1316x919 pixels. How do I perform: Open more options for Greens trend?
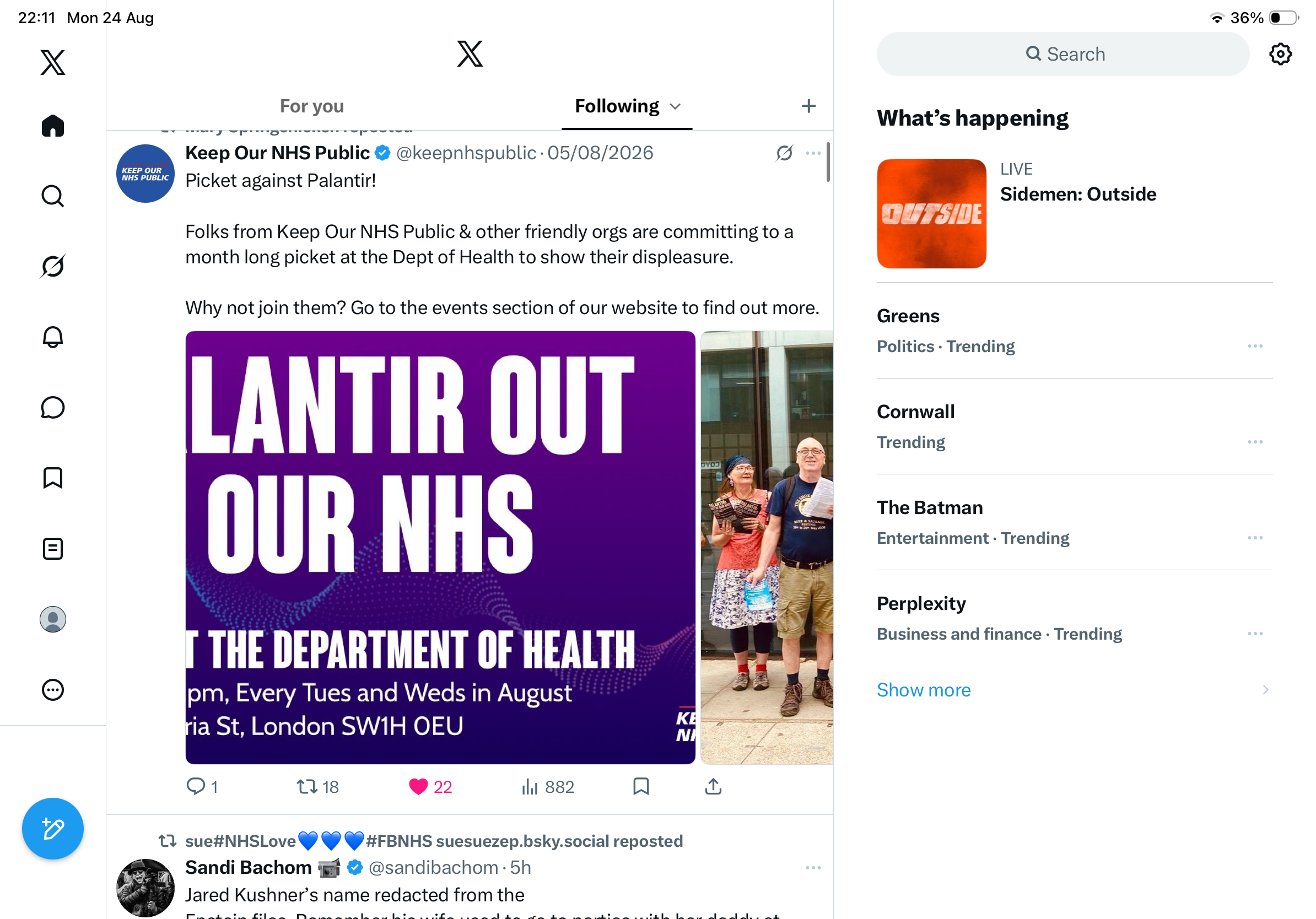(x=1255, y=346)
